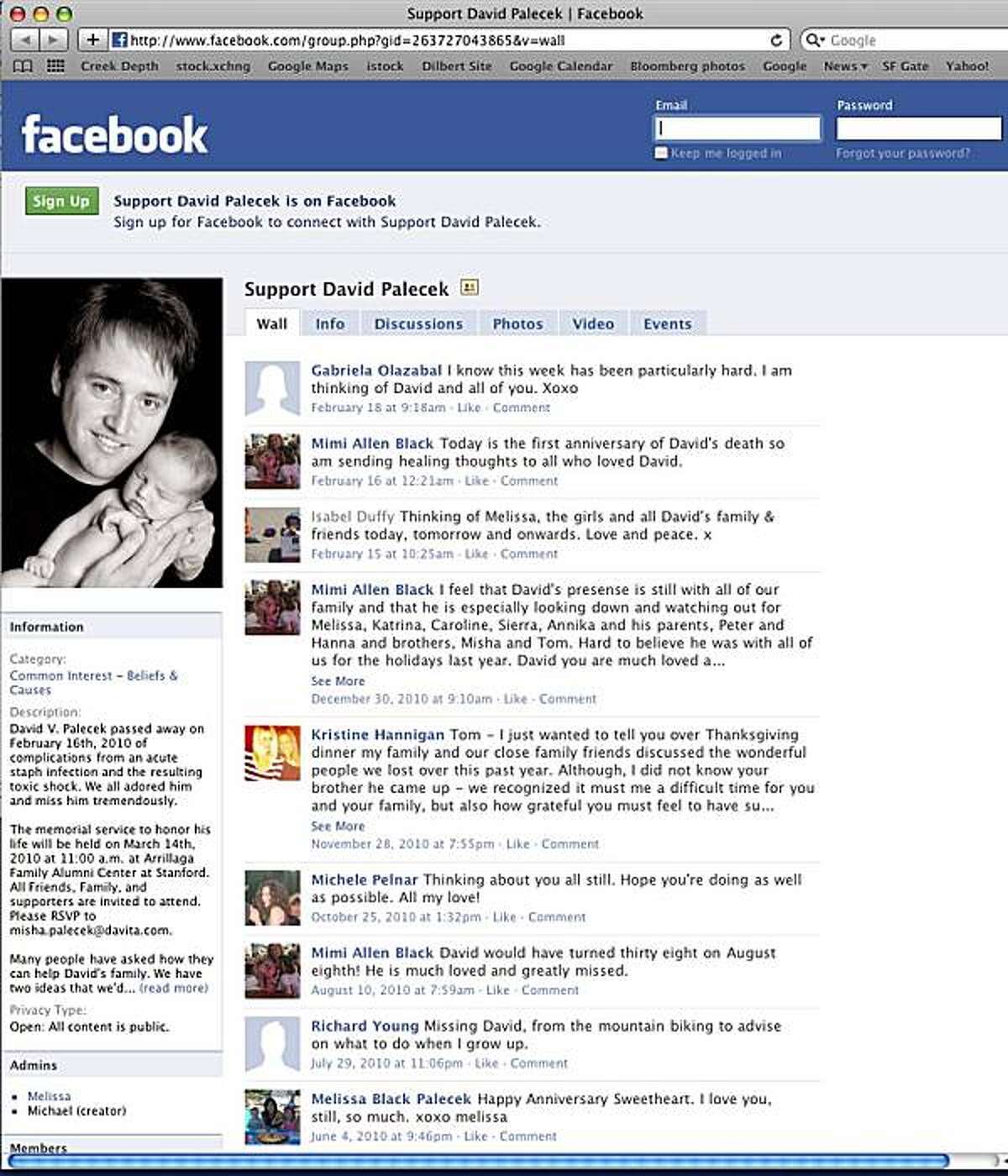Click the add bookmark plus button
This screenshot has height=1176, width=1008.
92,39
